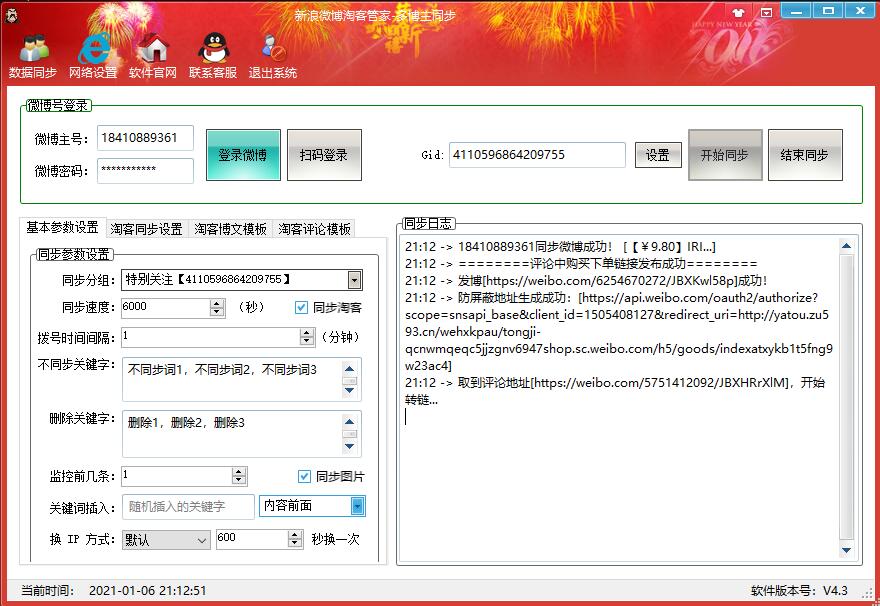
Task: Click the 微博密码 password field
Action: (145, 171)
